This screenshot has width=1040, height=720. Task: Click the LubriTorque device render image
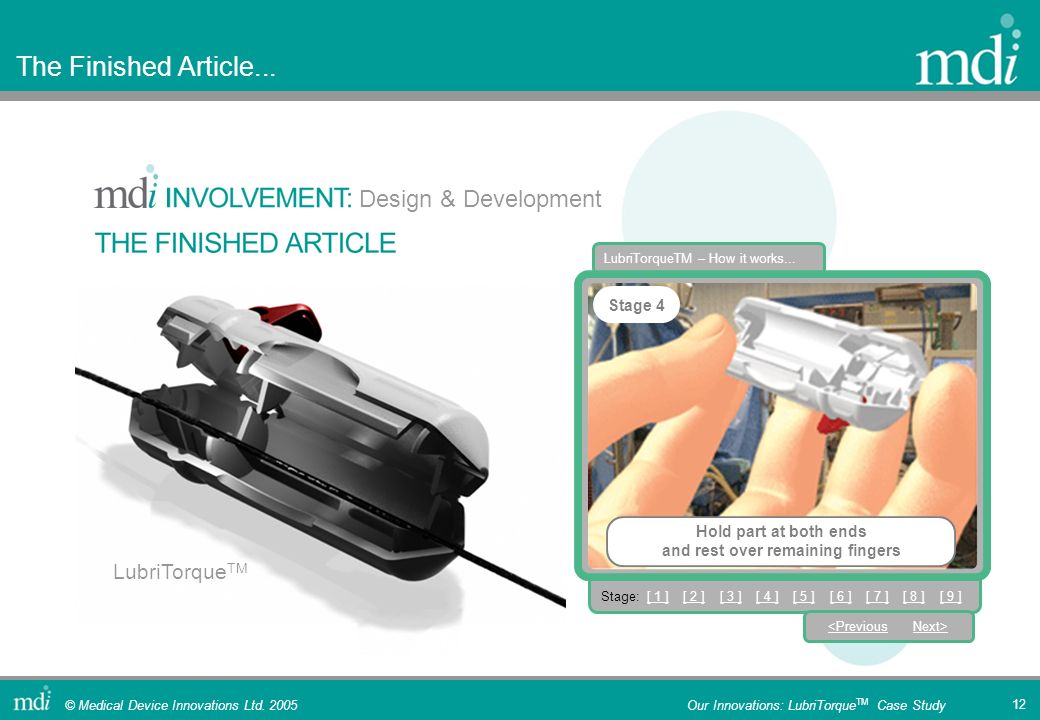pos(320,455)
